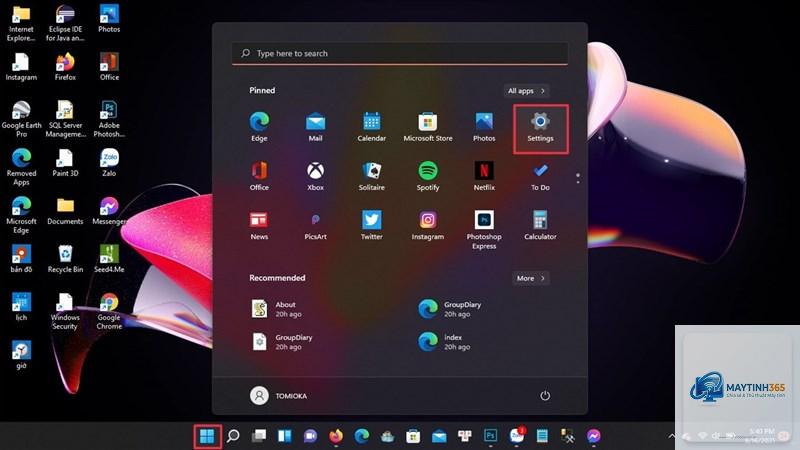Open the News app

(x=259, y=226)
